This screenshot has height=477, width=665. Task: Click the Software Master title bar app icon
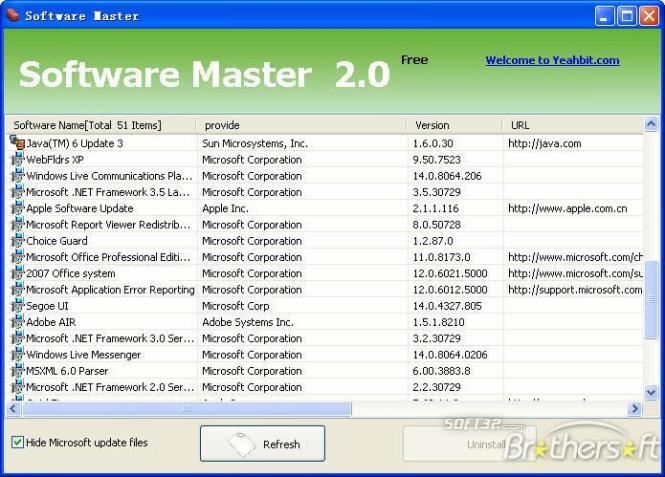coord(13,15)
